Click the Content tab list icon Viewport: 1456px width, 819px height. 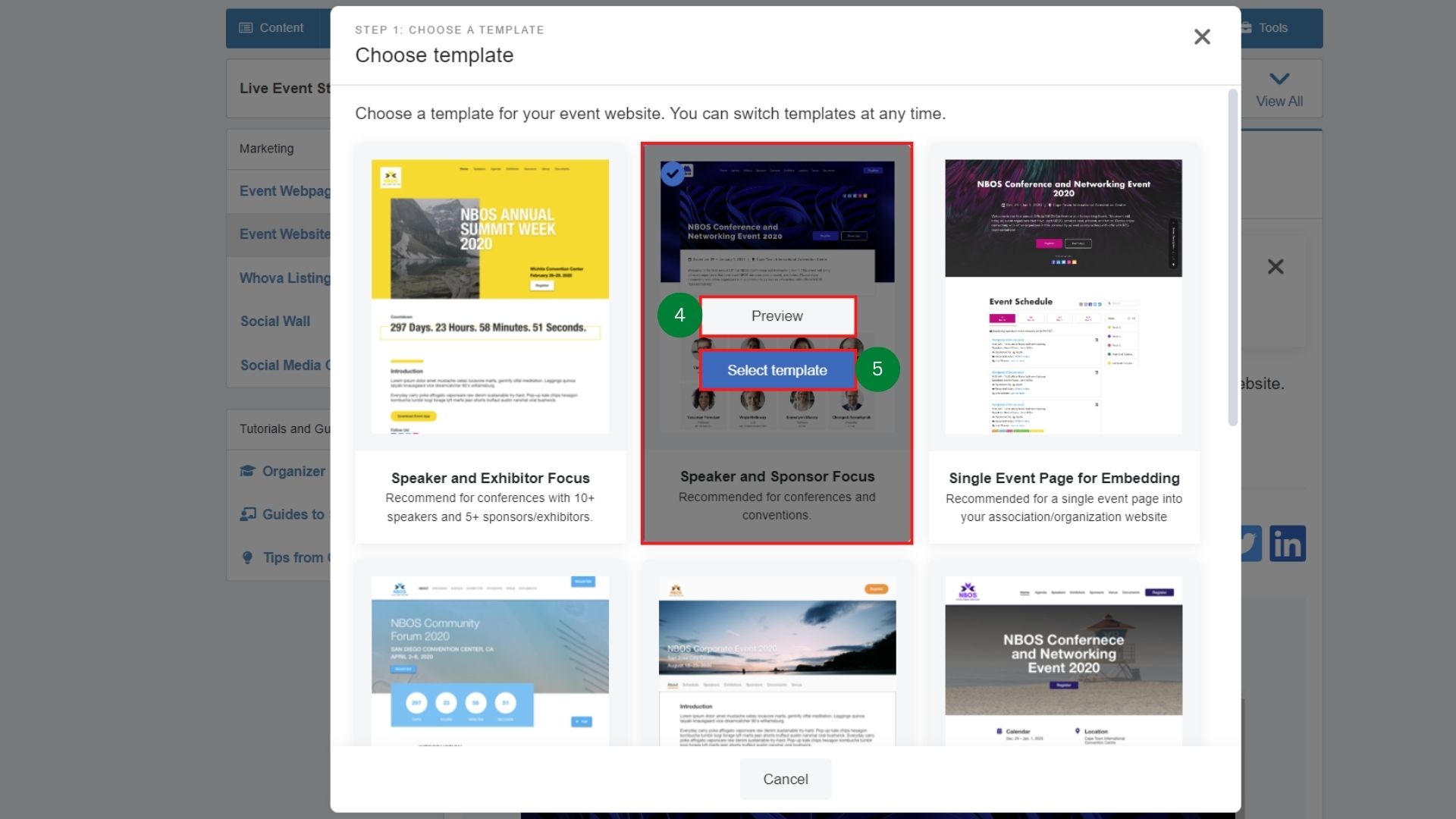tap(245, 27)
